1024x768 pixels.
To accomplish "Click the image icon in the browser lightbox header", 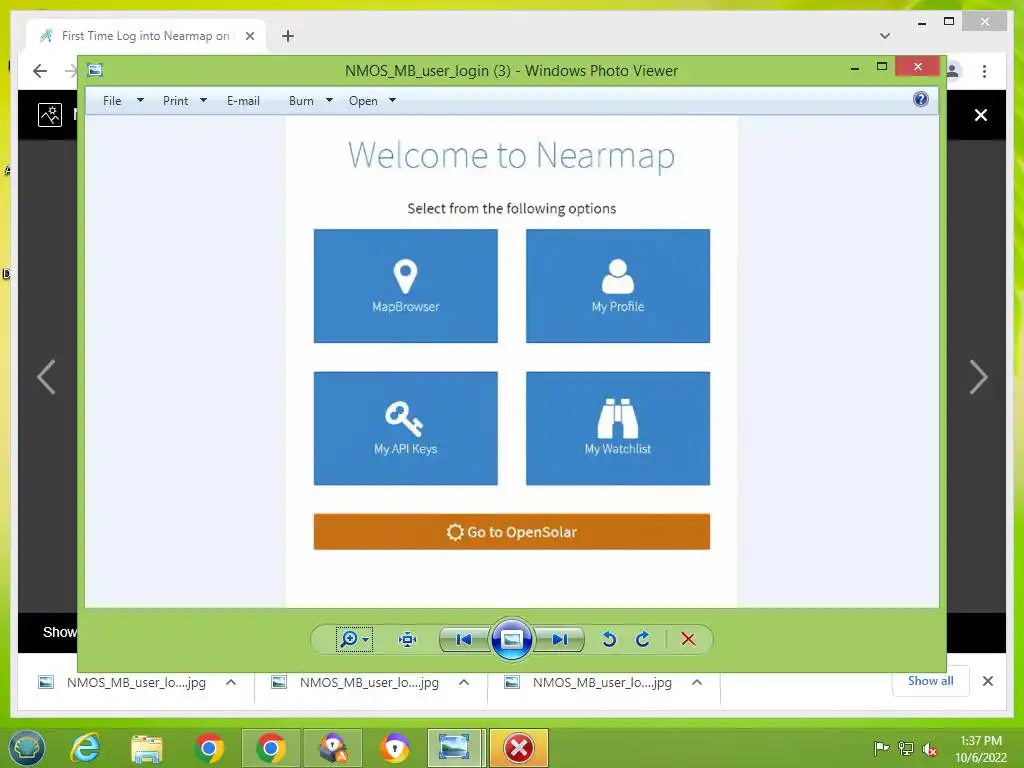I will click(x=50, y=115).
